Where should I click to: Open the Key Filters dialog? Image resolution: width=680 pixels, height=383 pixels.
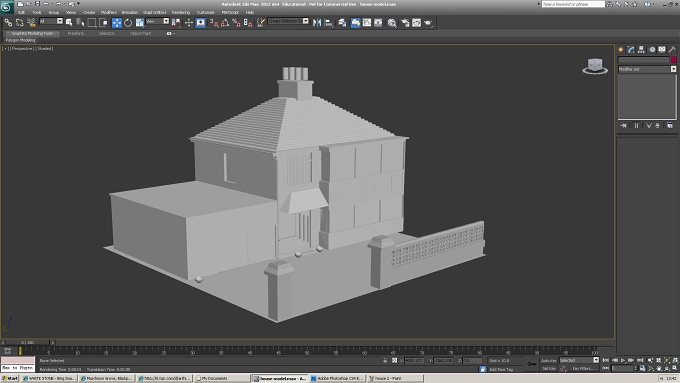coord(584,369)
